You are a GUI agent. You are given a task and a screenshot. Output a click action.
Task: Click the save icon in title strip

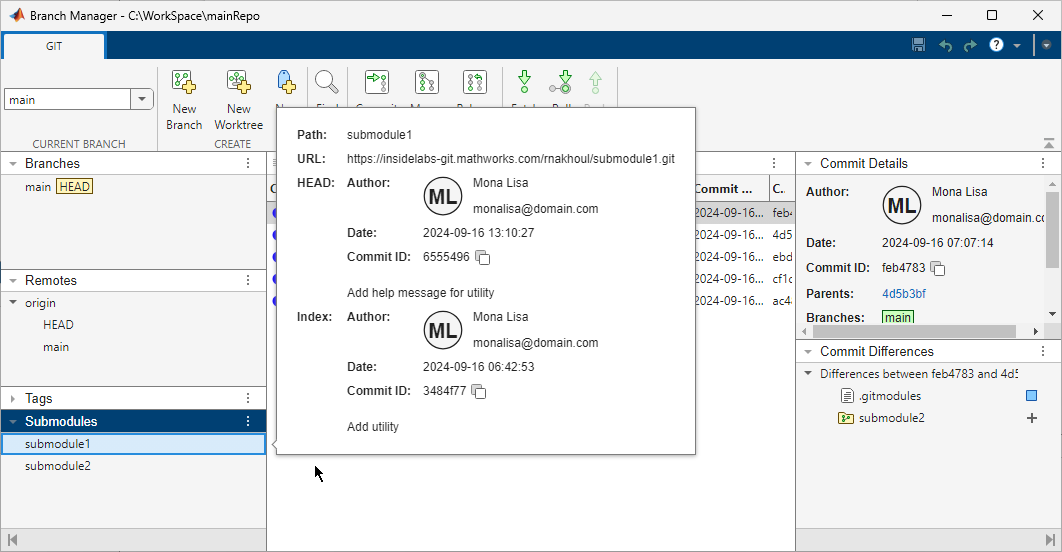point(918,46)
